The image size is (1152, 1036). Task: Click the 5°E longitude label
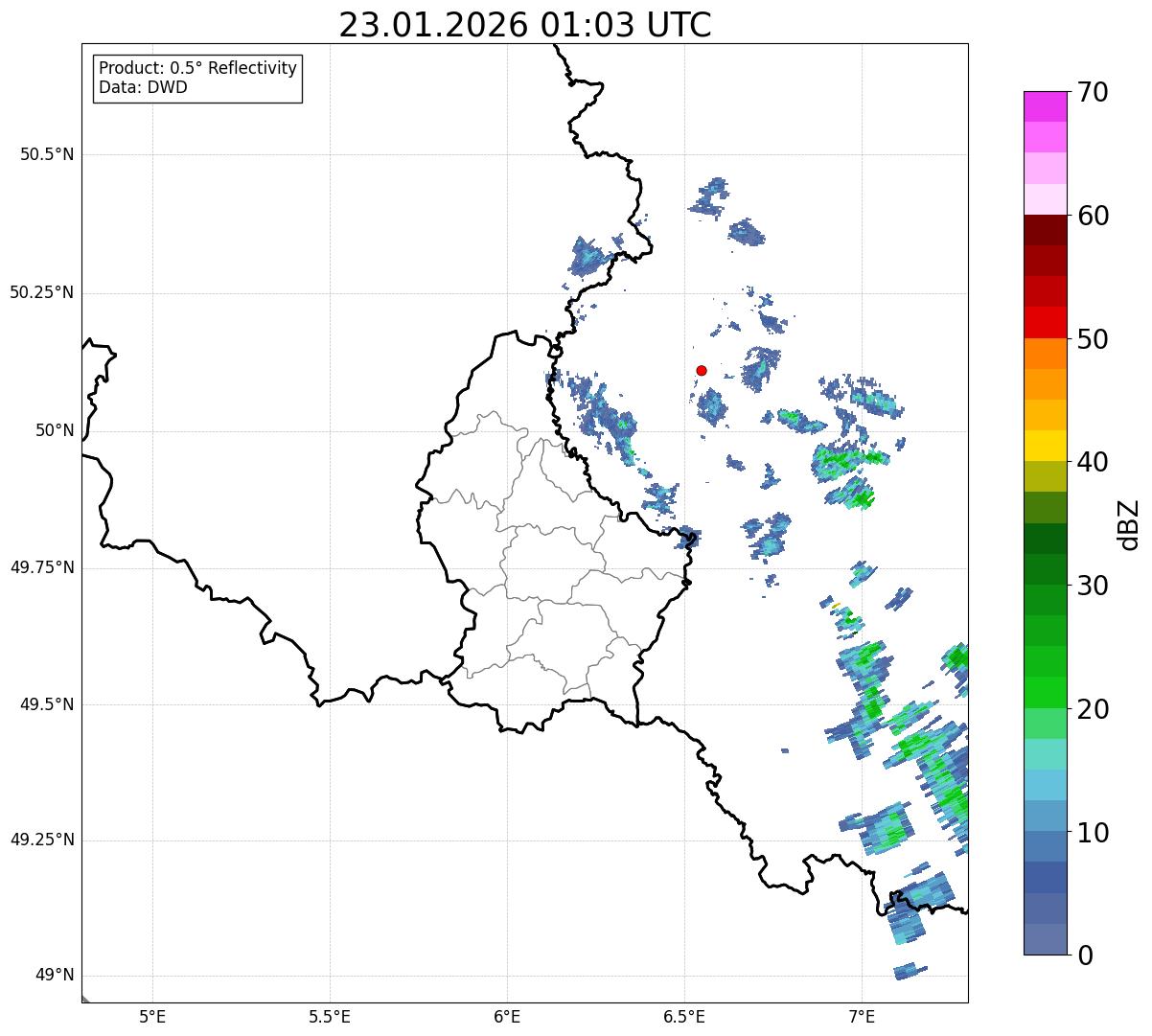point(152,1016)
